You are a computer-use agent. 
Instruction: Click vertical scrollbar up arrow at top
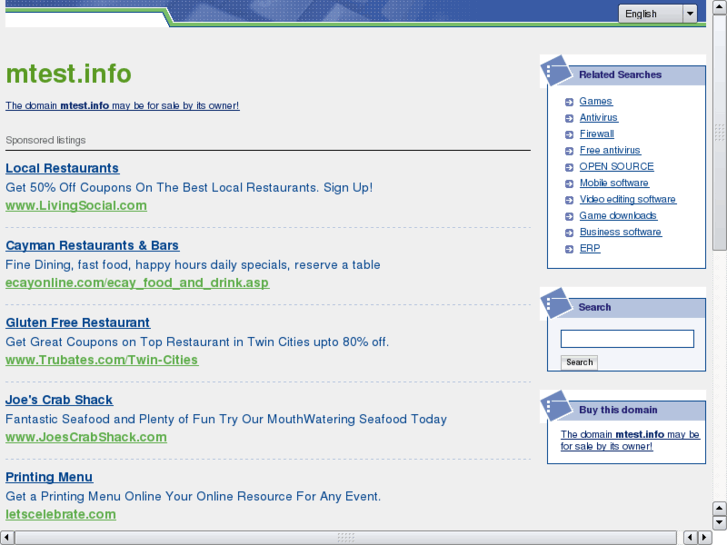(719, 7)
